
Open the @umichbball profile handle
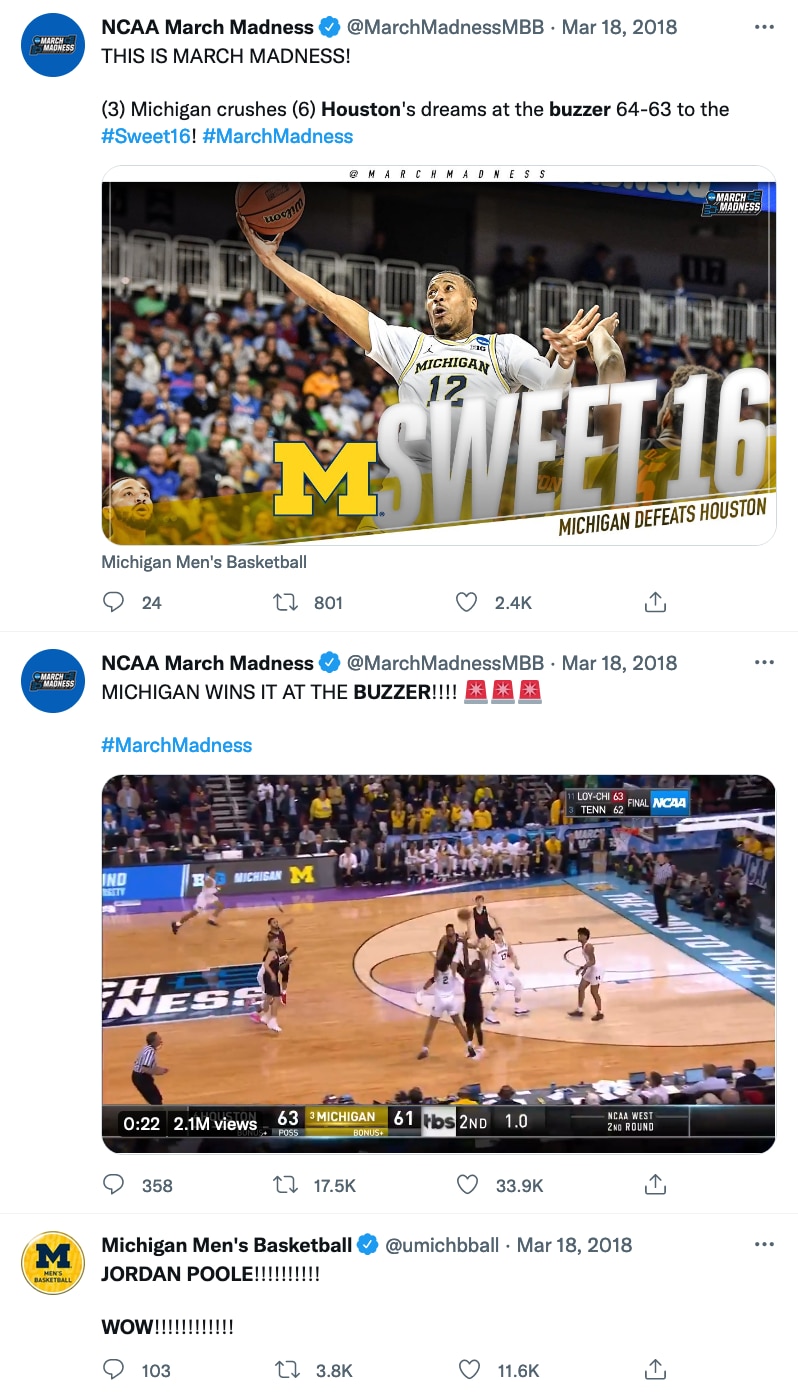pos(442,1245)
